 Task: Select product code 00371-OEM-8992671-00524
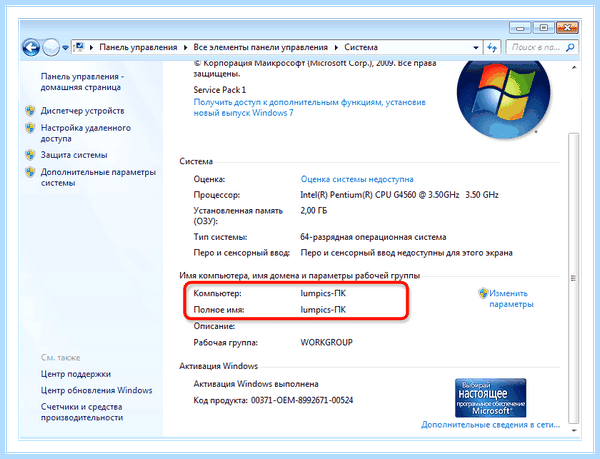[x=302, y=400]
